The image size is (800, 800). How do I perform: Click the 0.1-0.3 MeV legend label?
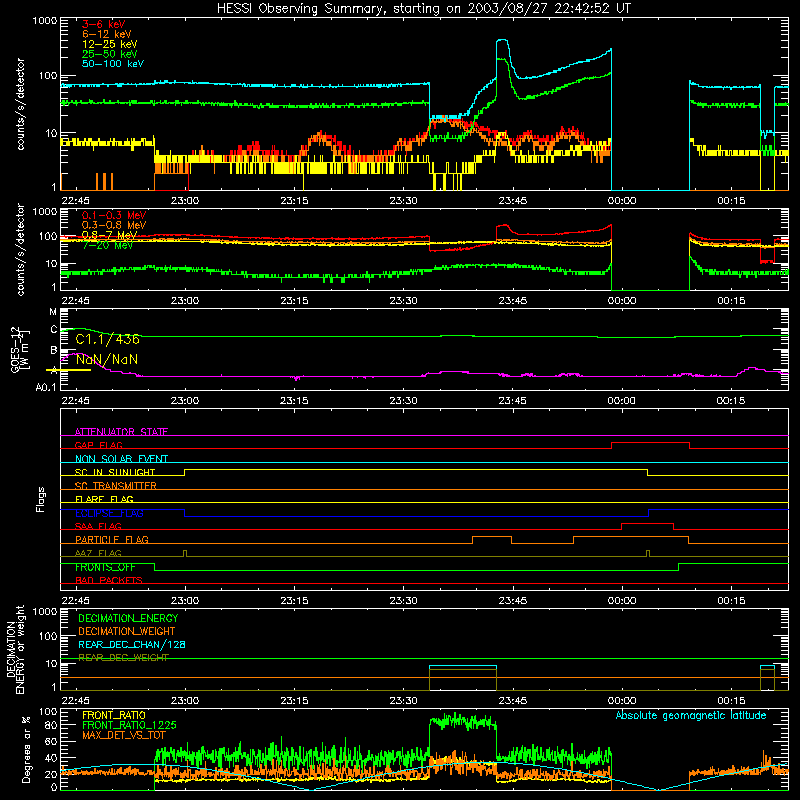click(114, 215)
